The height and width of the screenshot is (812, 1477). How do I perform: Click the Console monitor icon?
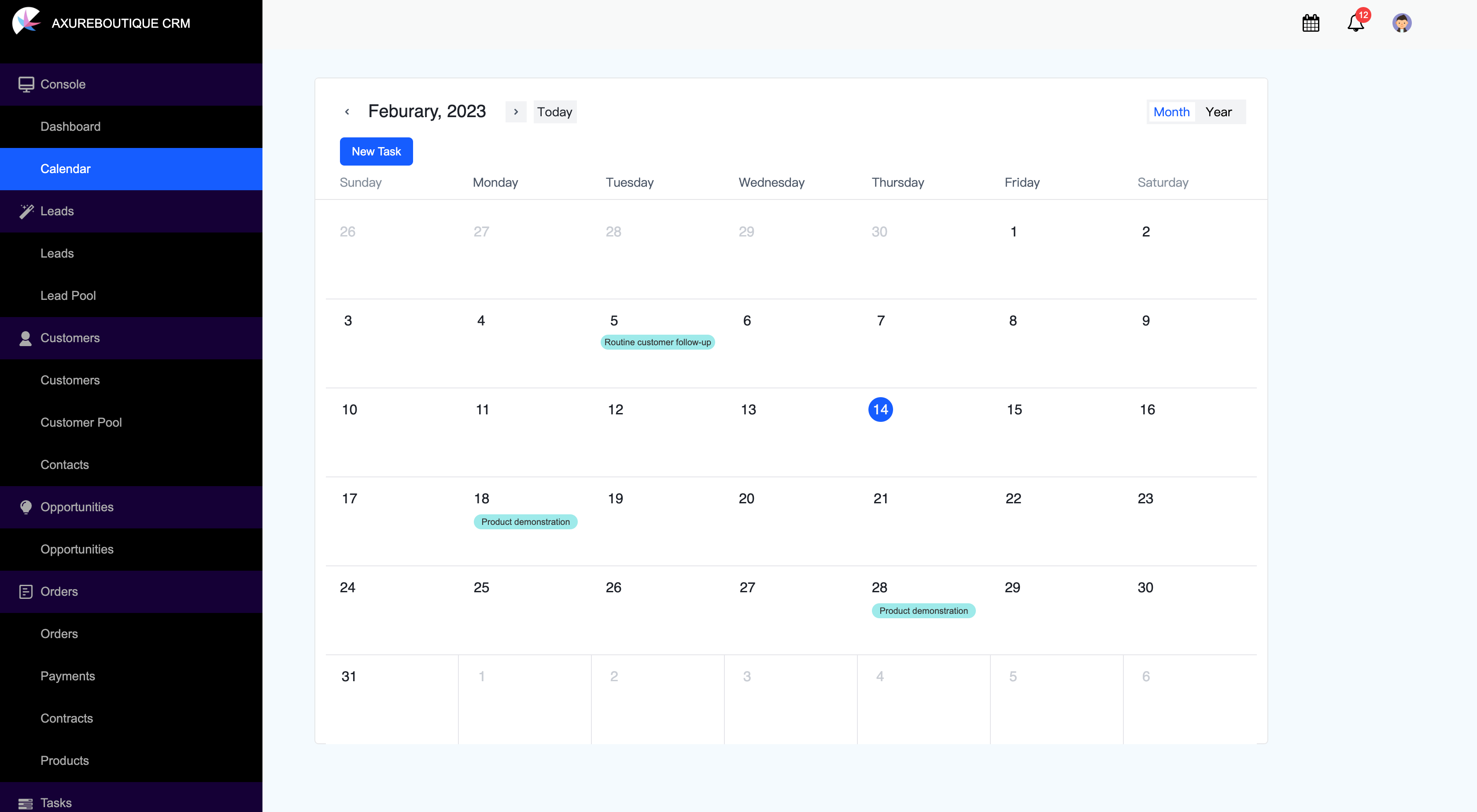pyautogui.click(x=26, y=84)
